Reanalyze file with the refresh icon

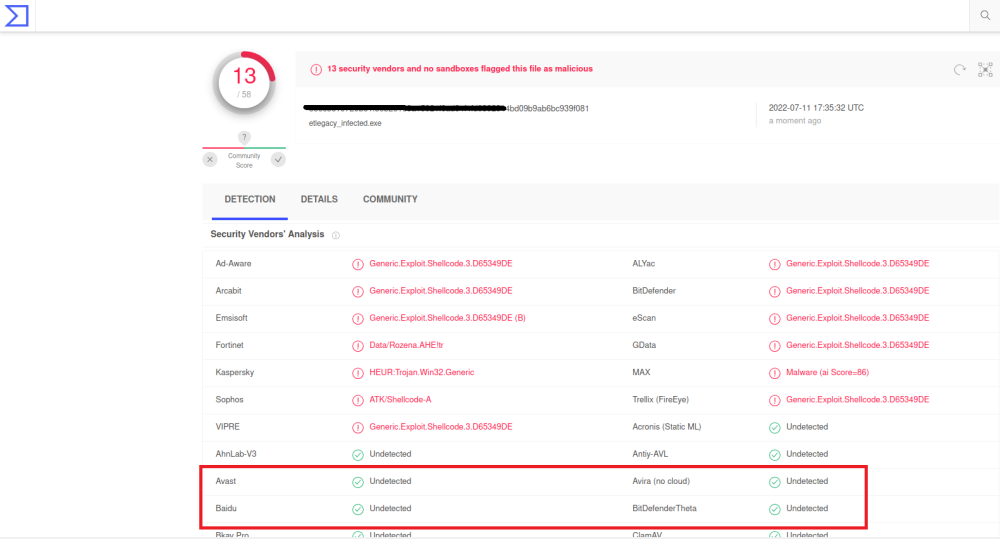pos(959,70)
